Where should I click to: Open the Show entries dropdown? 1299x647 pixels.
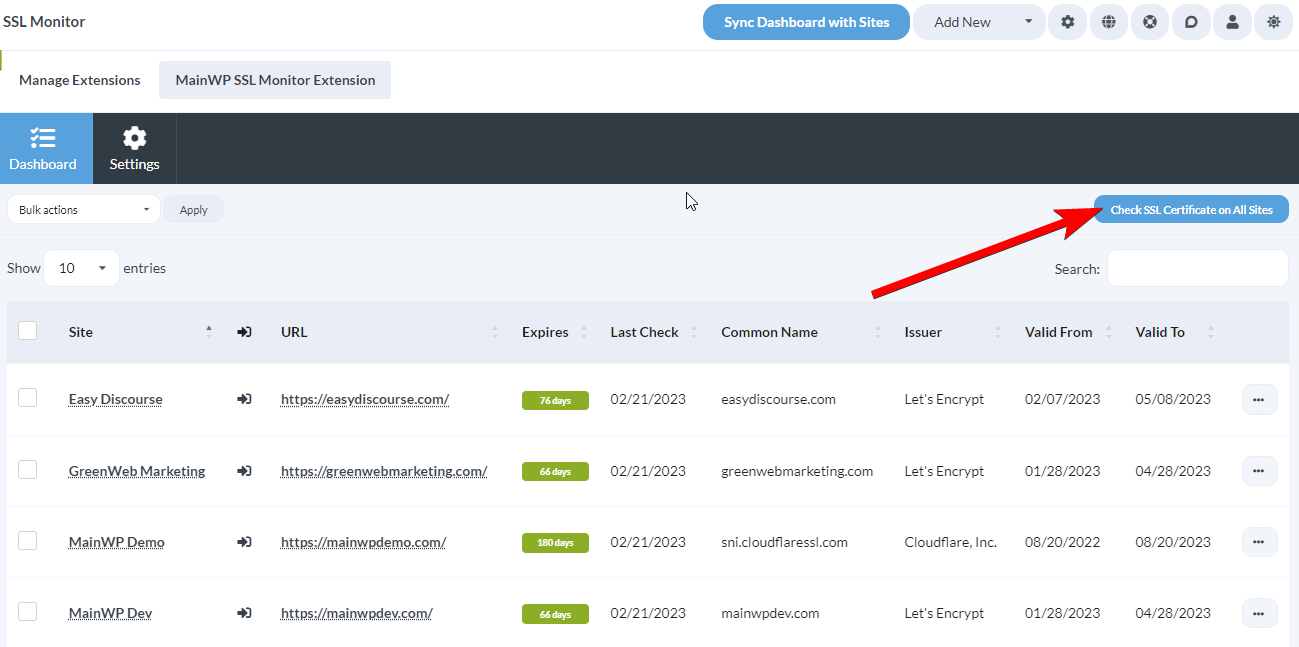pyautogui.click(x=80, y=268)
